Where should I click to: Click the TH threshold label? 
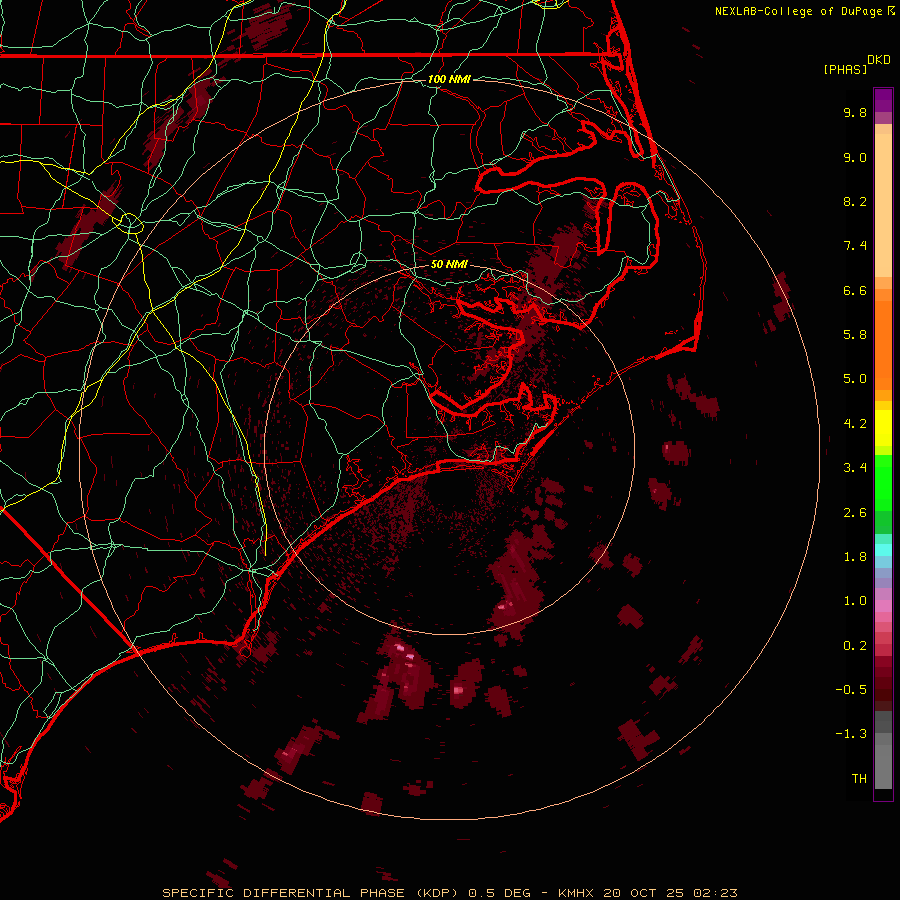(859, 779)
